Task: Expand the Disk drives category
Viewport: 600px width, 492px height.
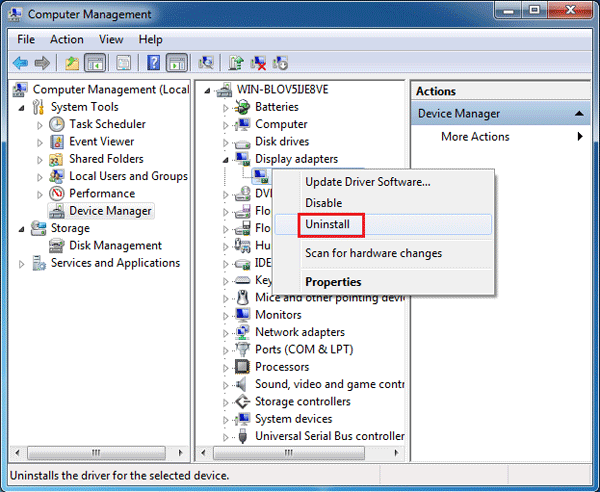Action: [226, 142]
